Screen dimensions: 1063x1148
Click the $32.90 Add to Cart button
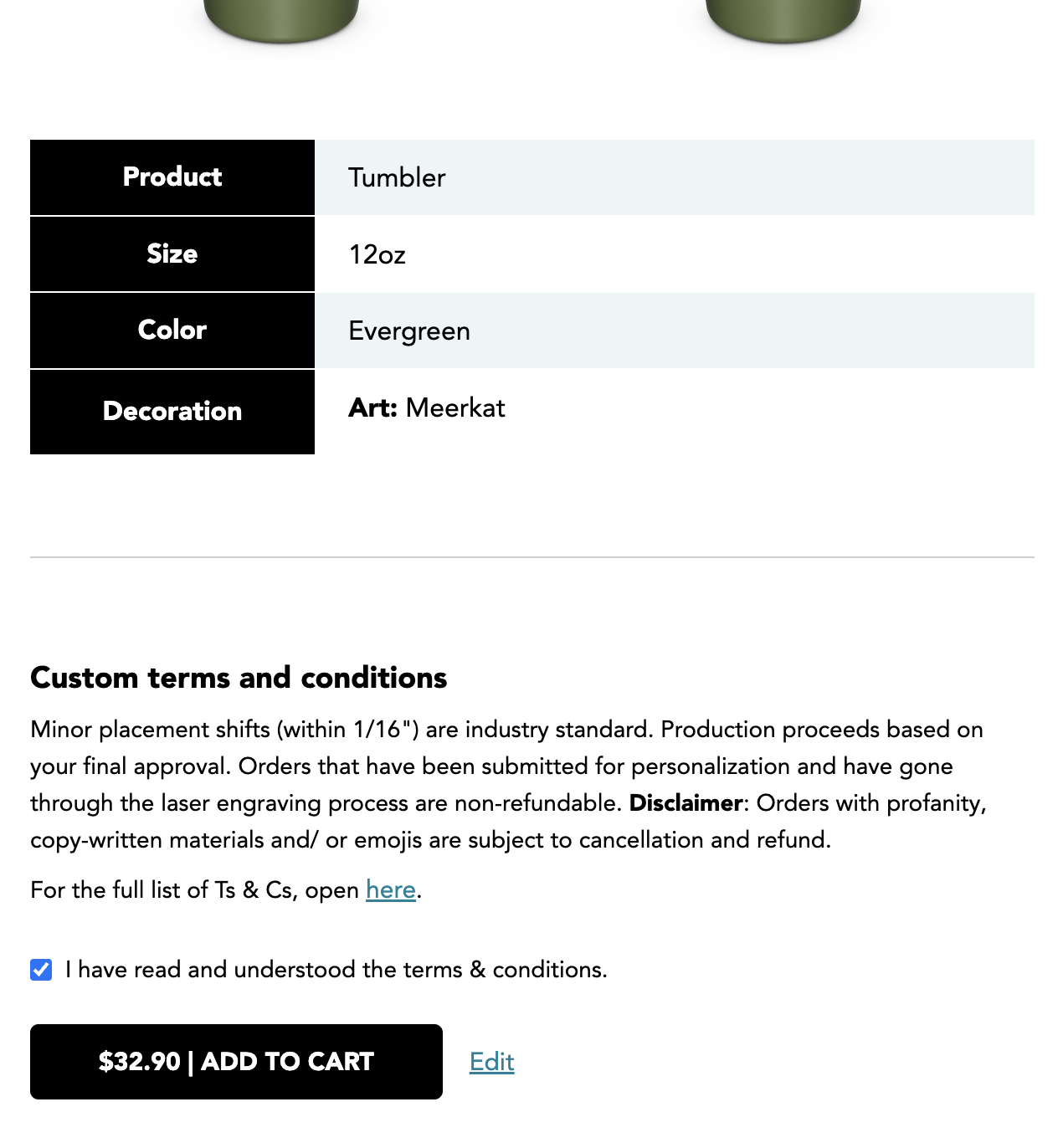pos(236,1062)
